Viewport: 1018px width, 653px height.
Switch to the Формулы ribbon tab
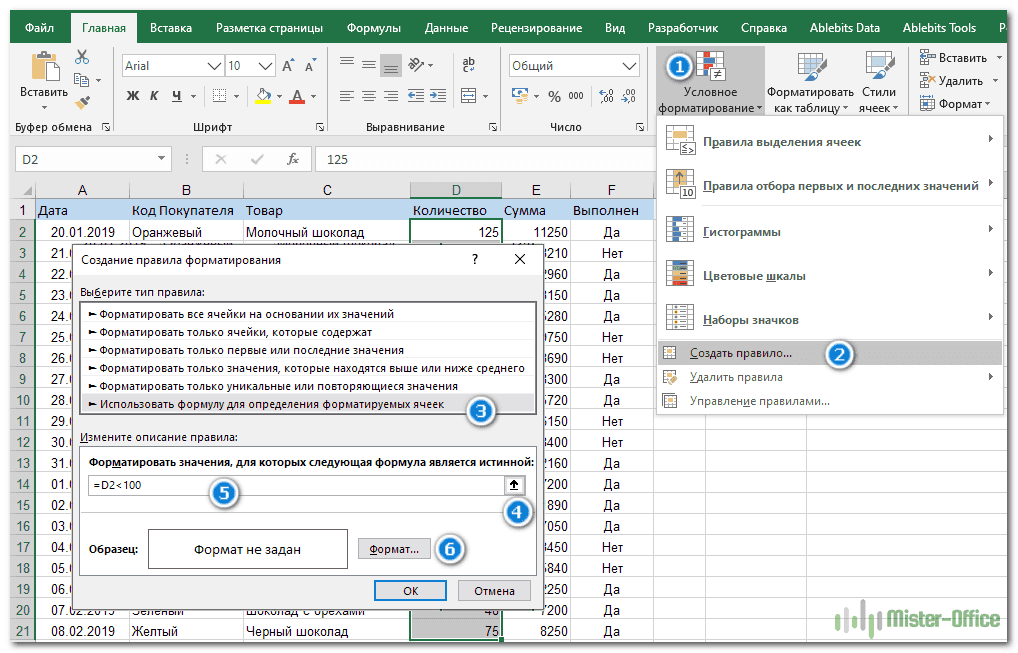pos(373,28)
